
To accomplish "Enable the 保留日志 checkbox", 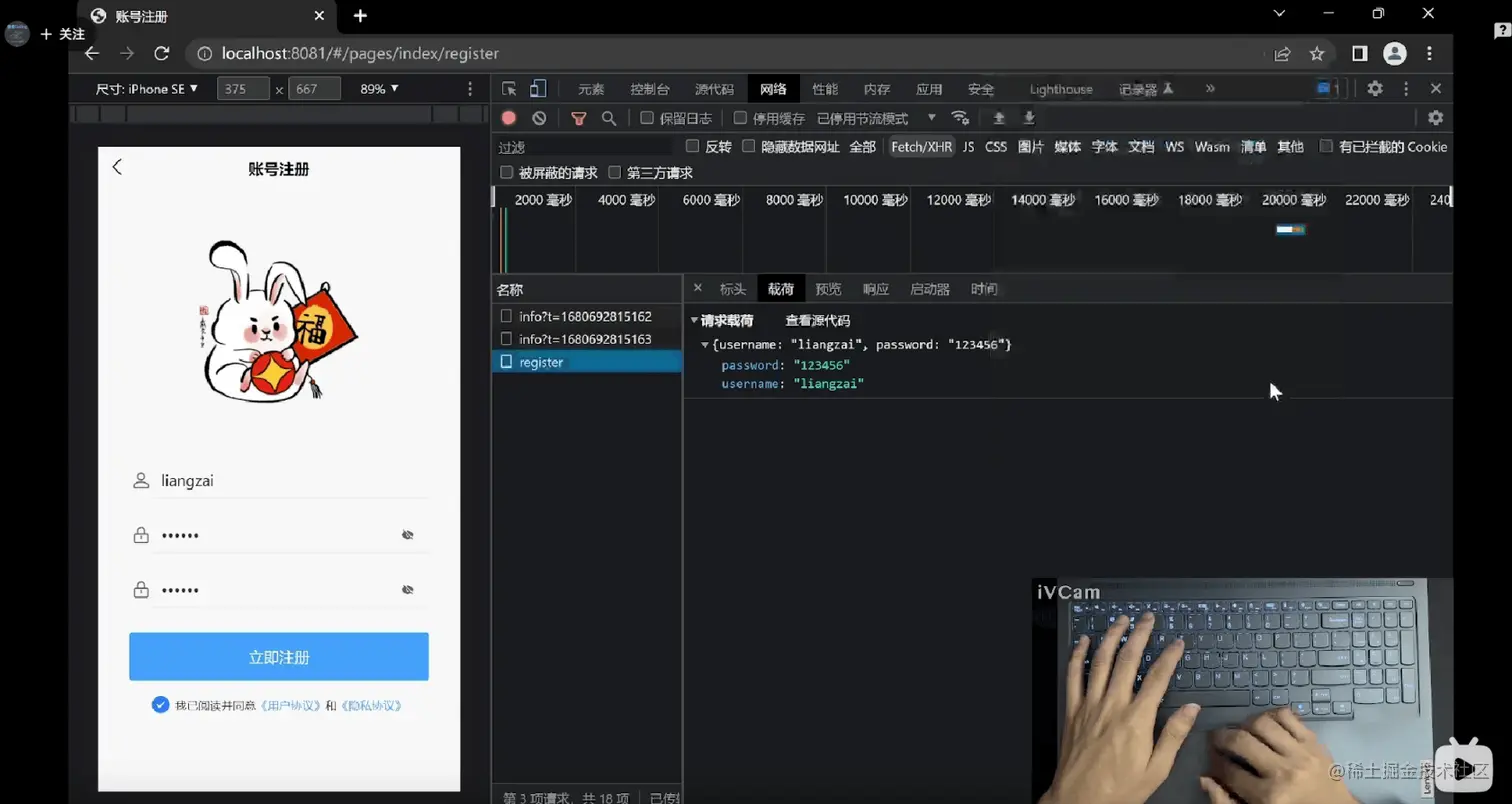I will [x=646, y=117].
